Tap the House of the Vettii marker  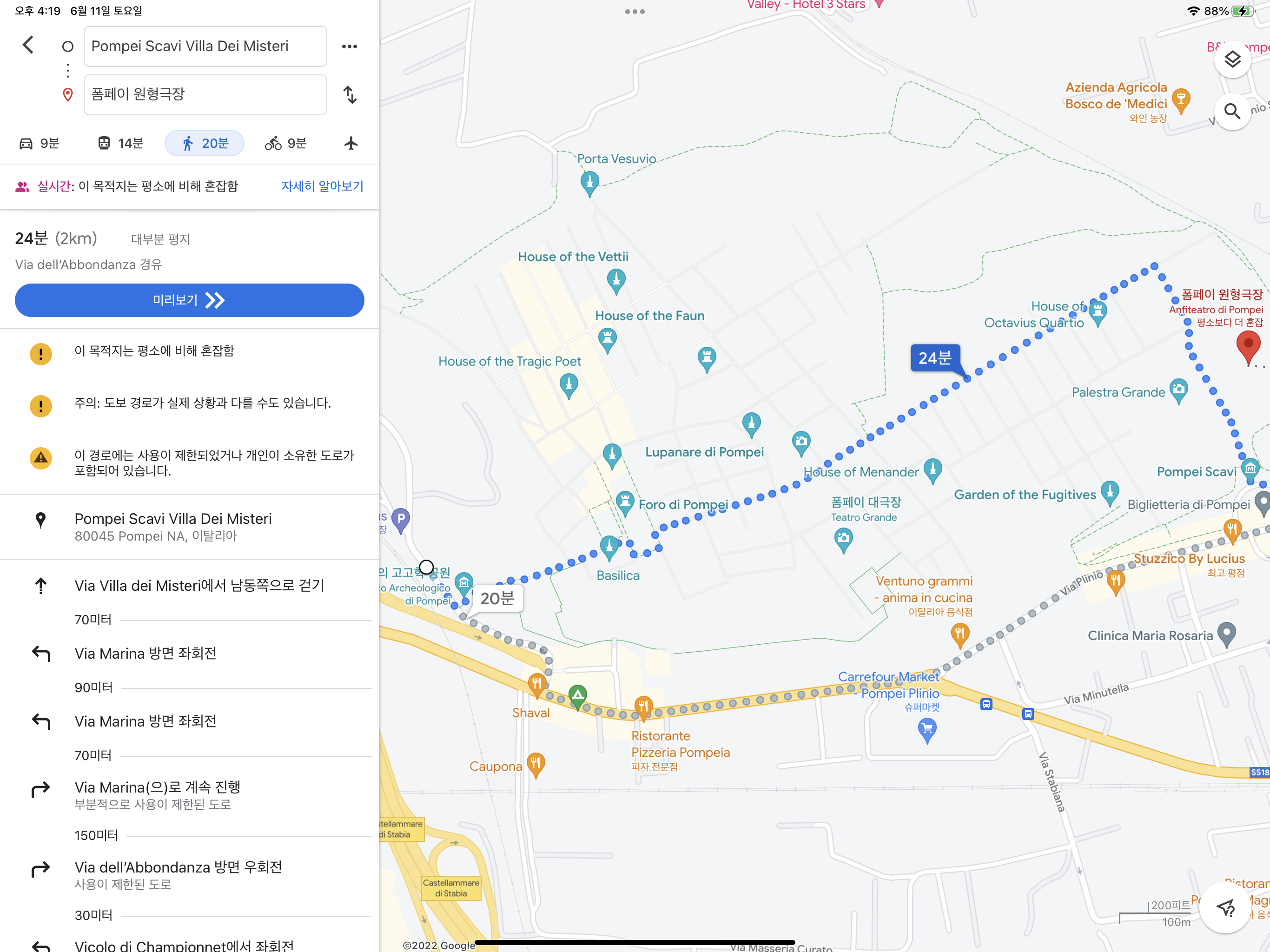pyautogui.click(x=616, y=281)
